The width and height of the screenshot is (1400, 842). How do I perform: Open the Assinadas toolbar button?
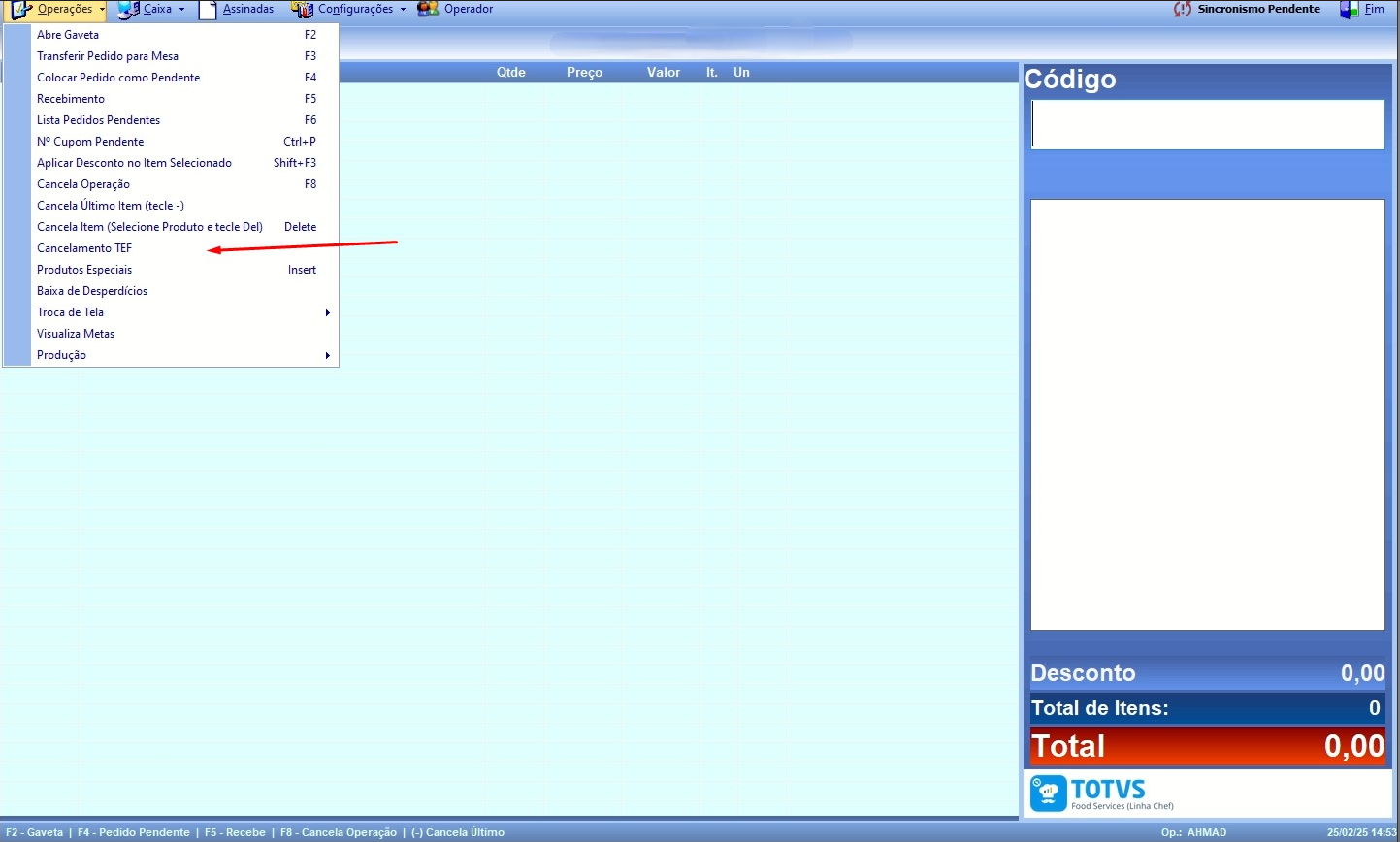[x=237, y=10]
